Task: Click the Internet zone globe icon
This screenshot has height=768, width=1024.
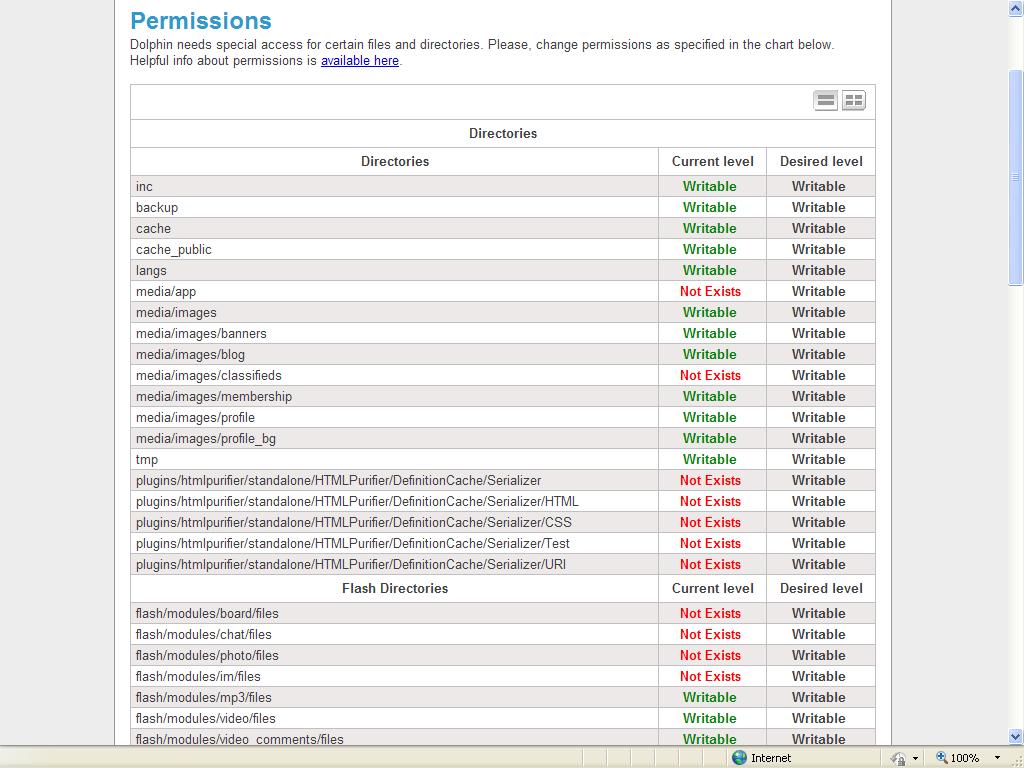Action: pyautogui.click(x=739, y=758)
